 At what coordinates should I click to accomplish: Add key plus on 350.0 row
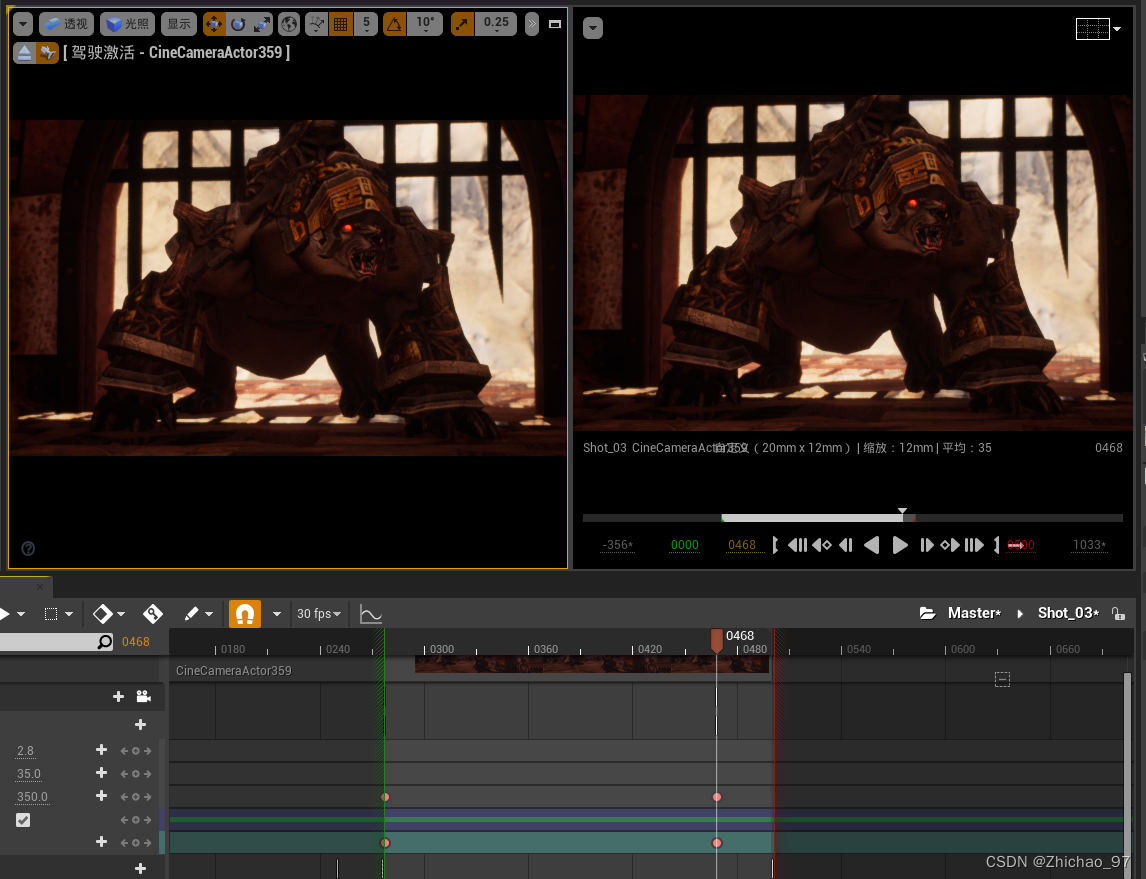click(102, 796)
